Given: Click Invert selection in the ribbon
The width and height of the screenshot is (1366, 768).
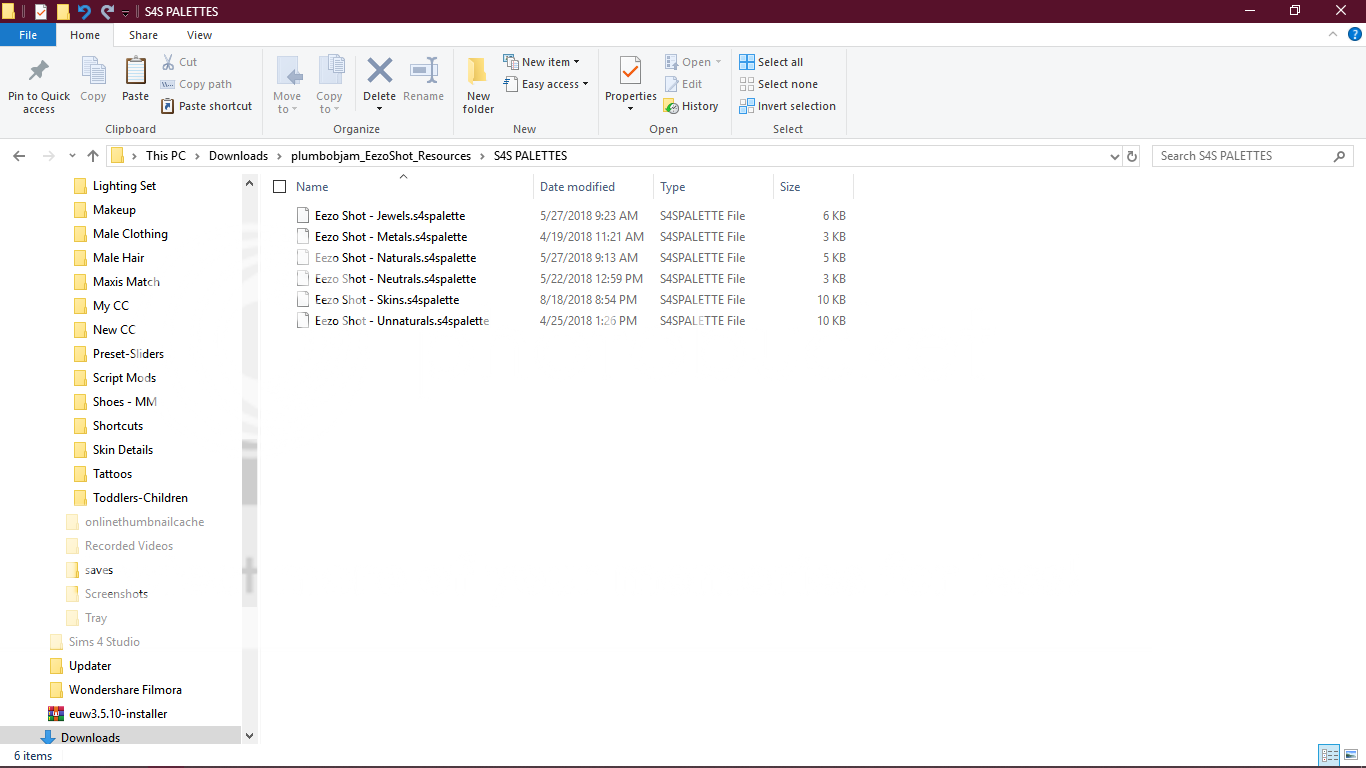Looking at the screenshot, I should click(787, 106).
